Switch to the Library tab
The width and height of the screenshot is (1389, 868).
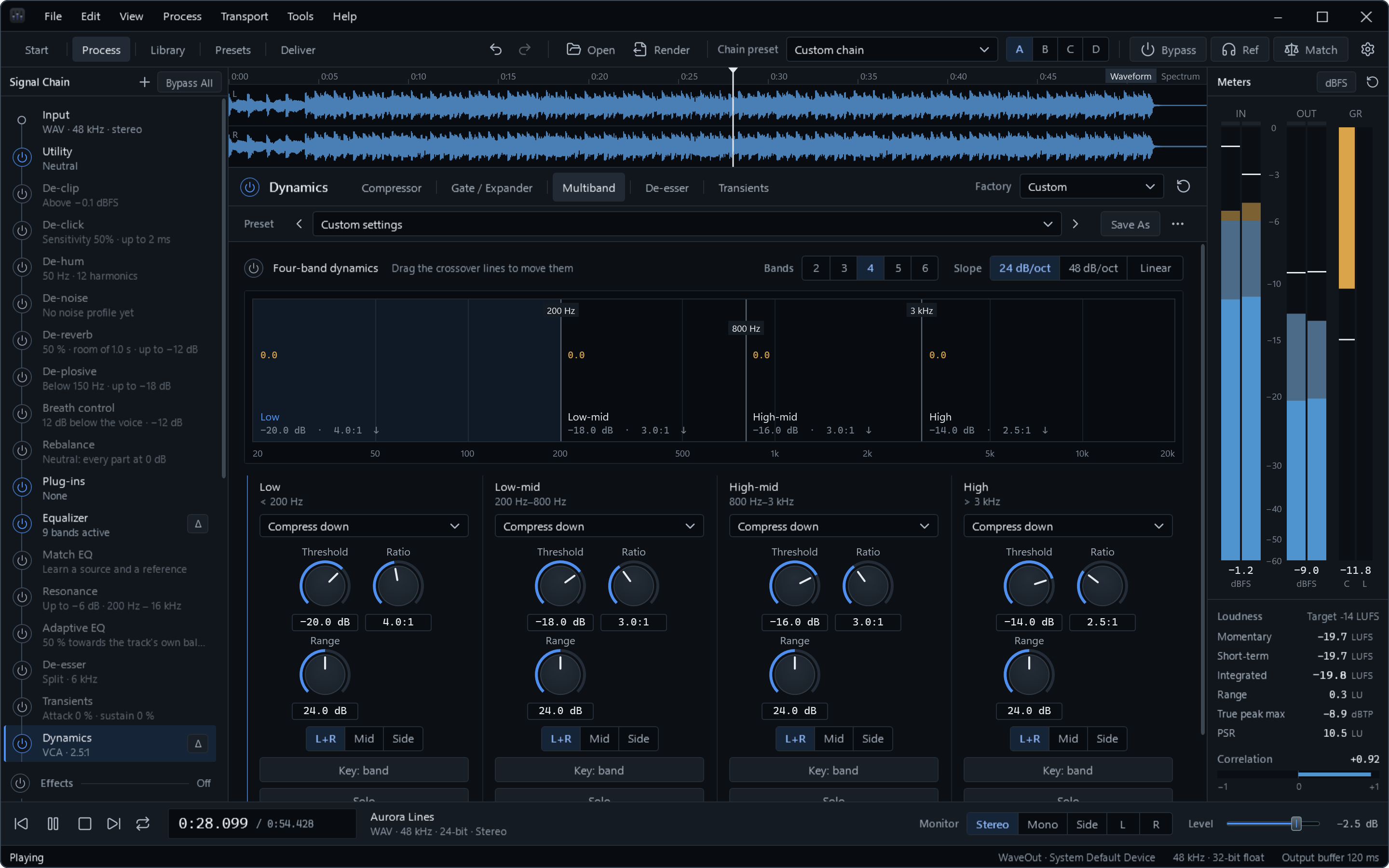click(x=168, y=50)
